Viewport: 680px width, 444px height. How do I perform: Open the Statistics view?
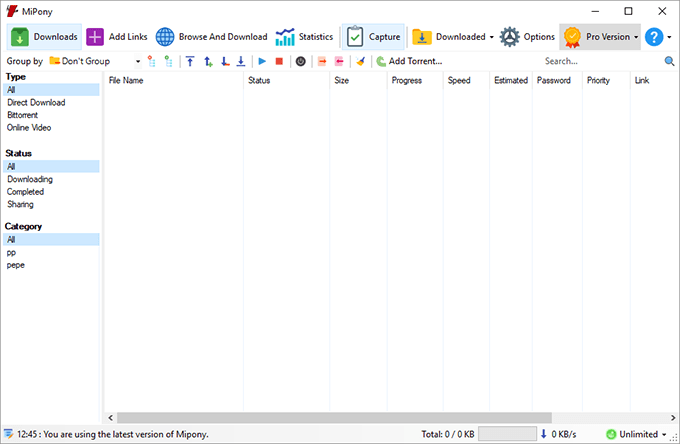[304, 37]
